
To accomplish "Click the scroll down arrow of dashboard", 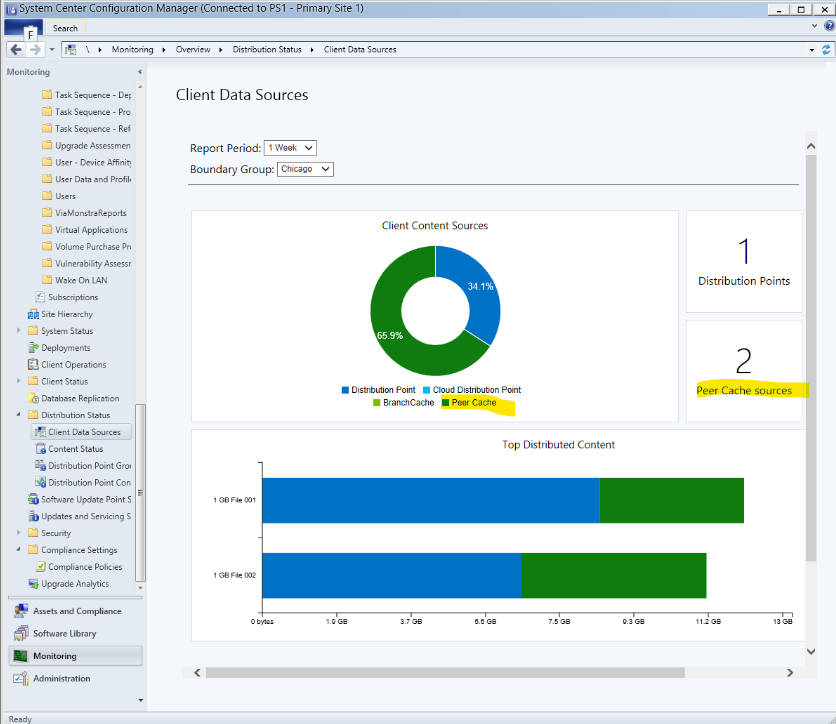I will point(811,651).
